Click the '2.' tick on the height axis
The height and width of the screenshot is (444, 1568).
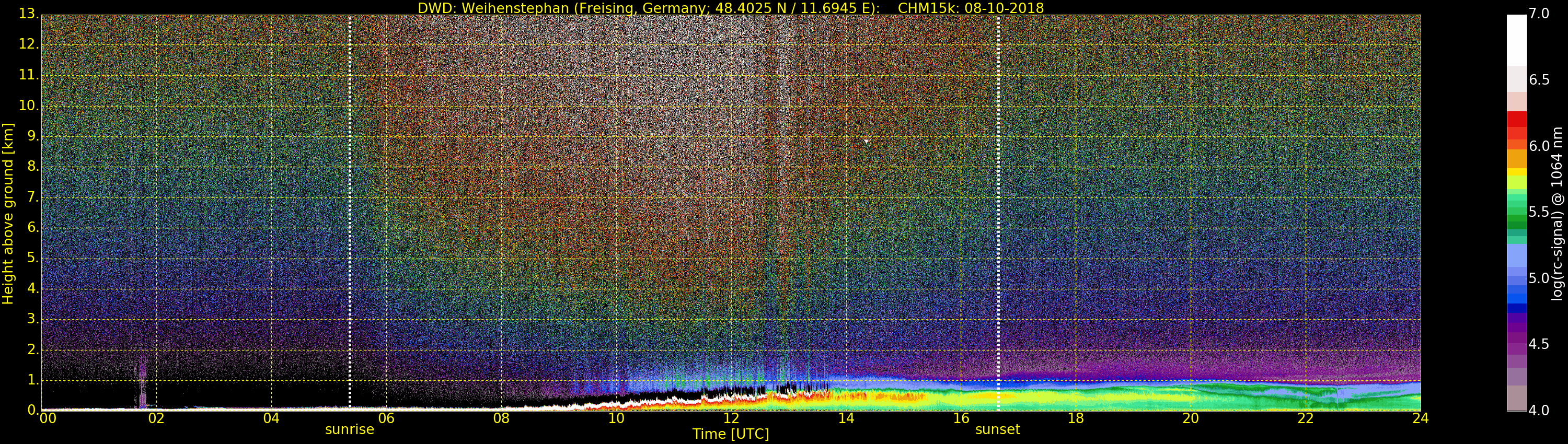(x=33, y=349)
